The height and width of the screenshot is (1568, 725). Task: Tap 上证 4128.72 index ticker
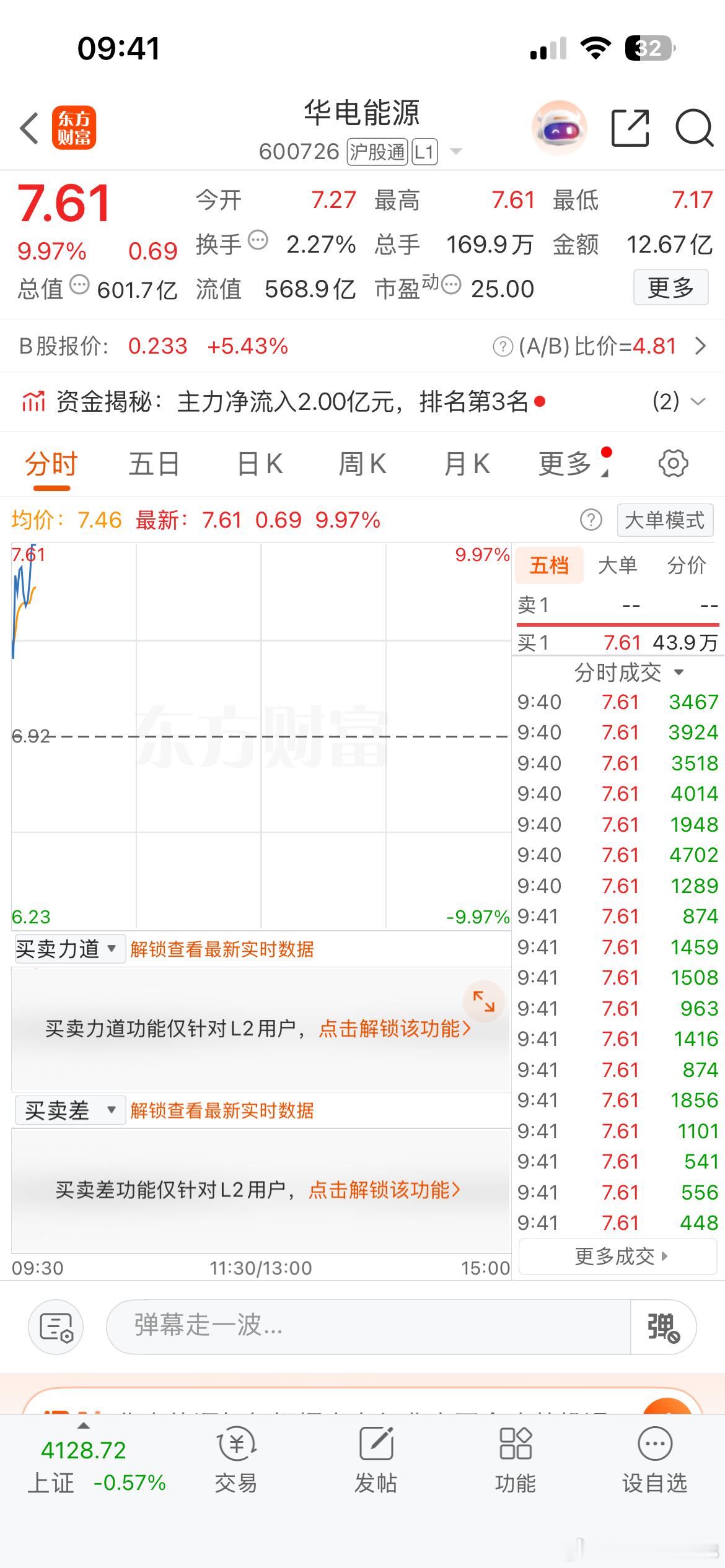point(97,1466)
